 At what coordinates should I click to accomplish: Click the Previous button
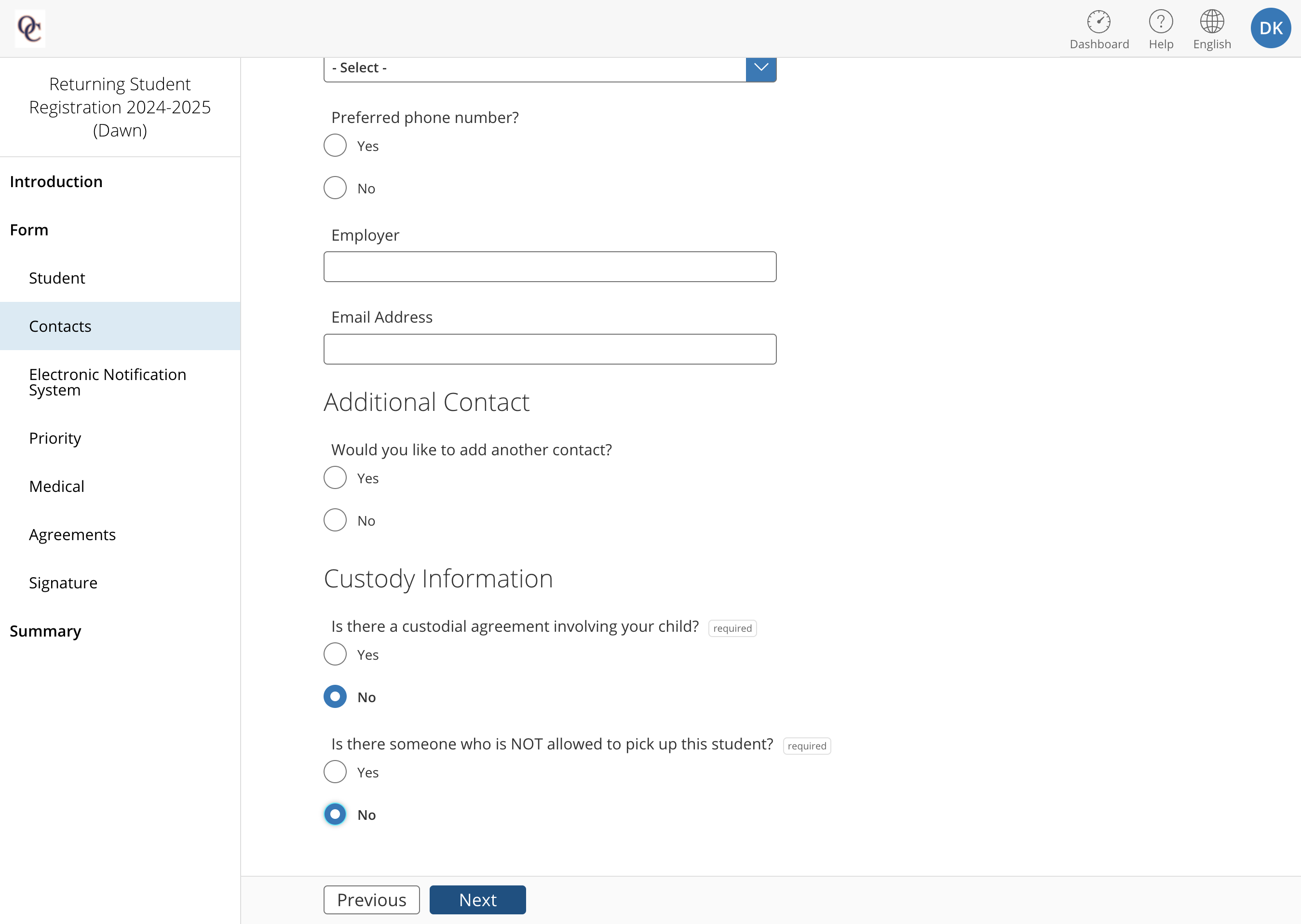(371, 900)
